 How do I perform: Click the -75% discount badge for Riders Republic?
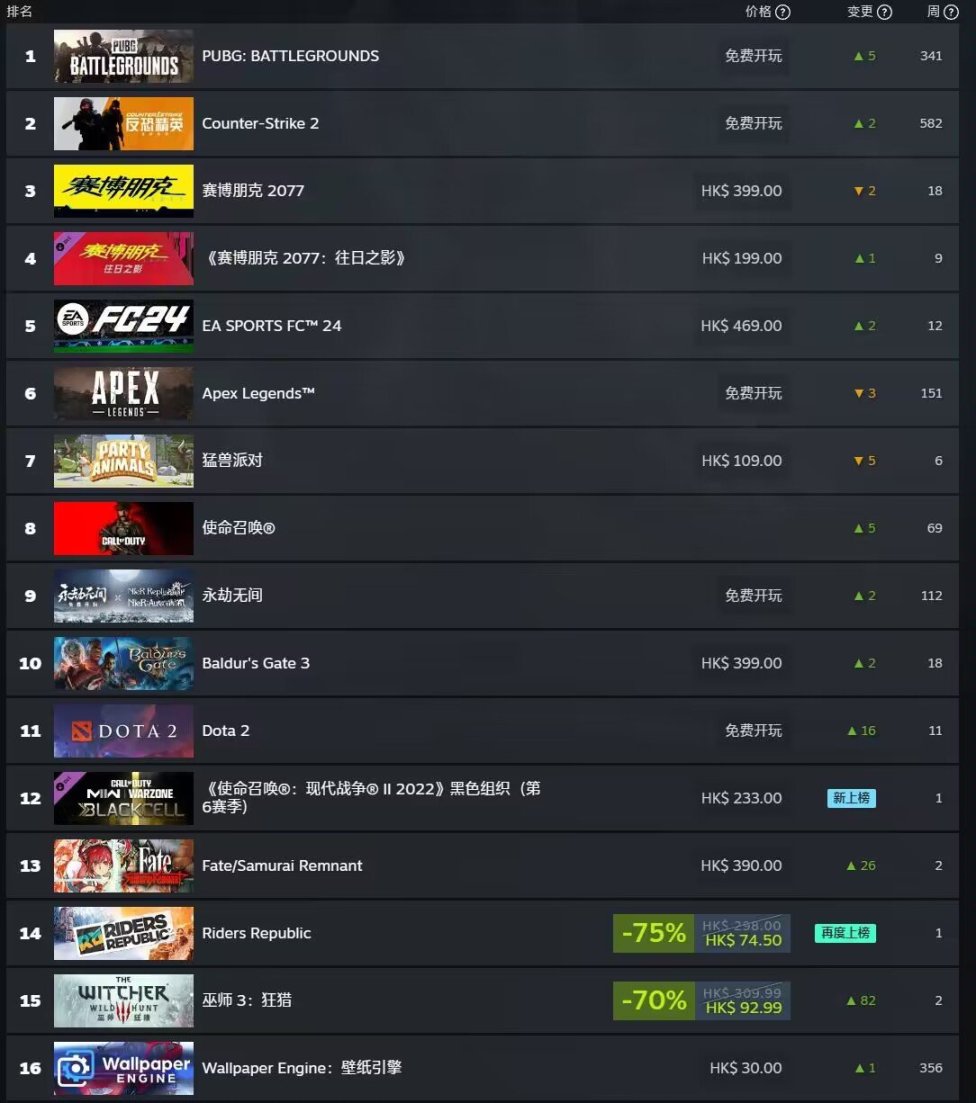click(x=653, y=933)
